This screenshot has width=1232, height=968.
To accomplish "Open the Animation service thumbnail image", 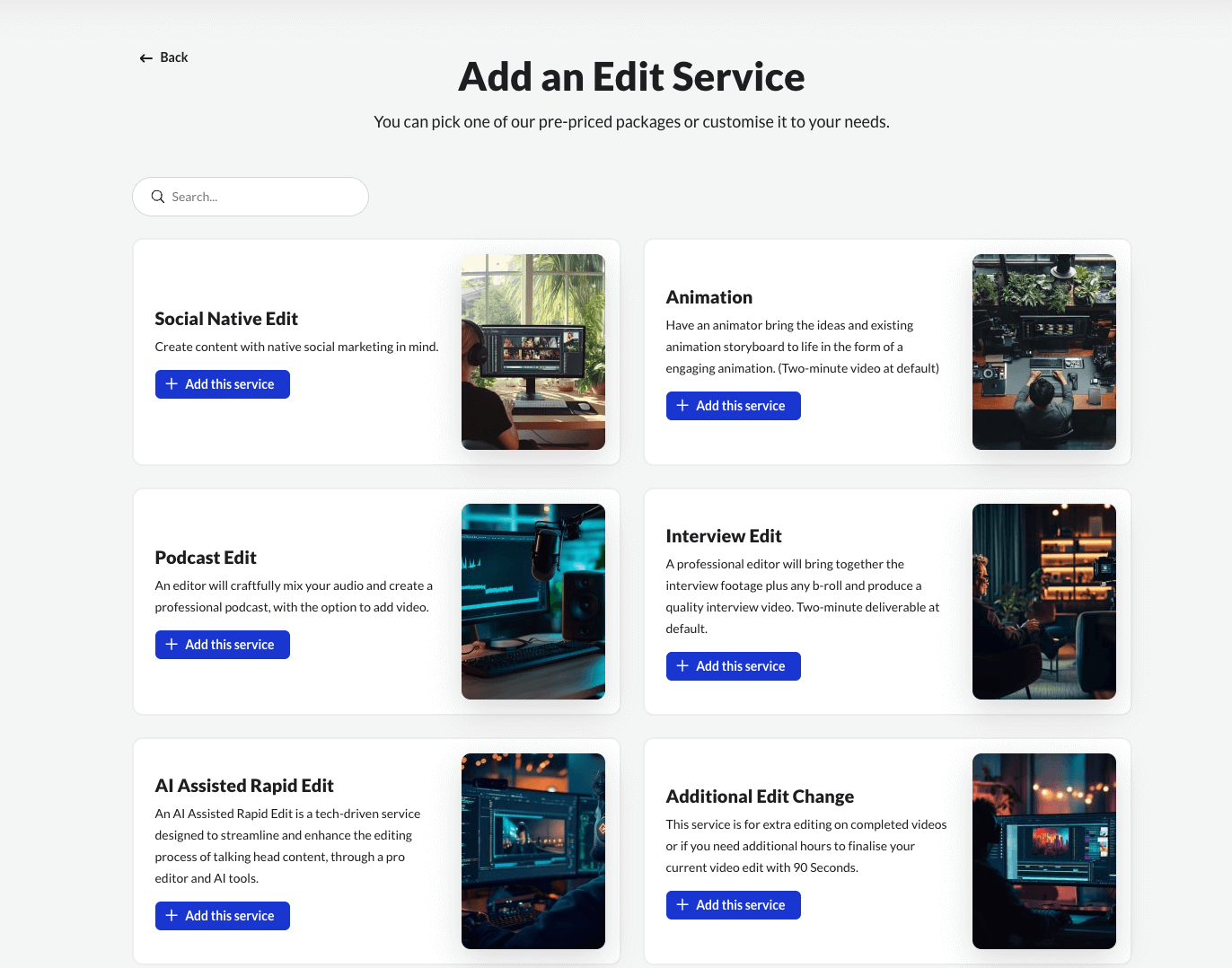I will tap(1043, 352).
